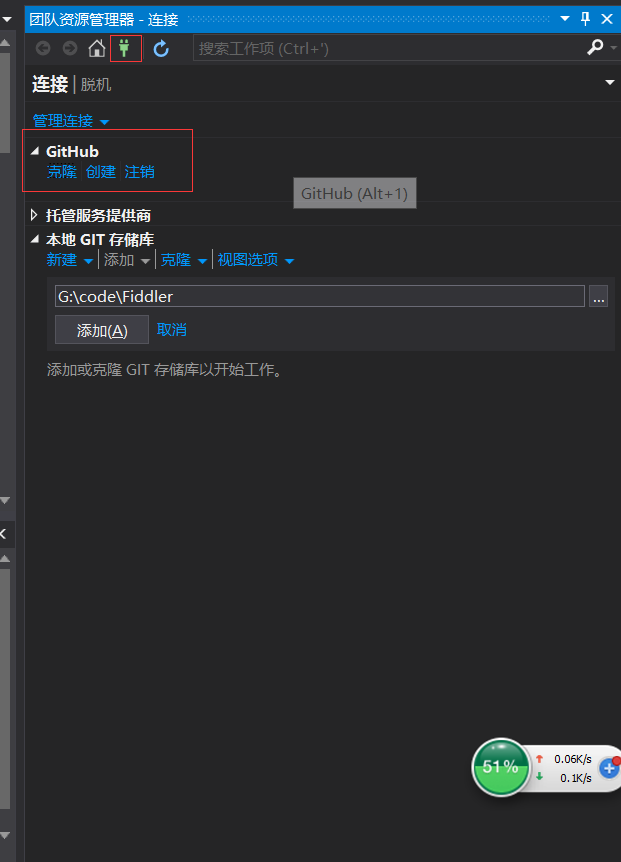Image resolution: width=621 pixels, height=862 pixels.
Task: Click the browse ... button beside the path
Action: coord(598,296)
